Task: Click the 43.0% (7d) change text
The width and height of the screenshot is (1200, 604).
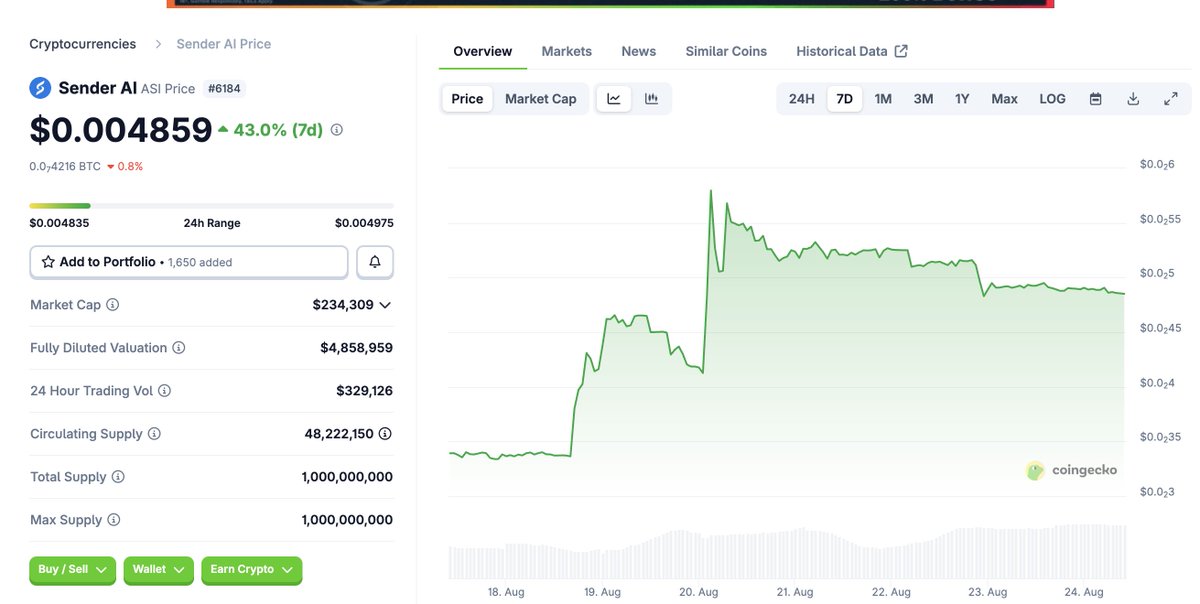Action: 278,130
